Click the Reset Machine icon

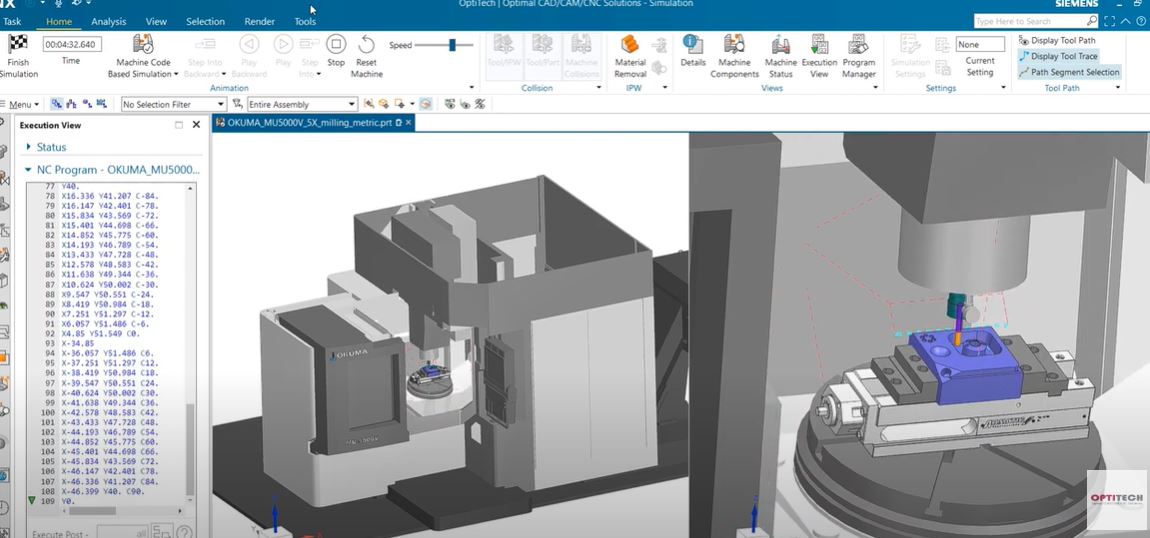click(x=366, y=45)
